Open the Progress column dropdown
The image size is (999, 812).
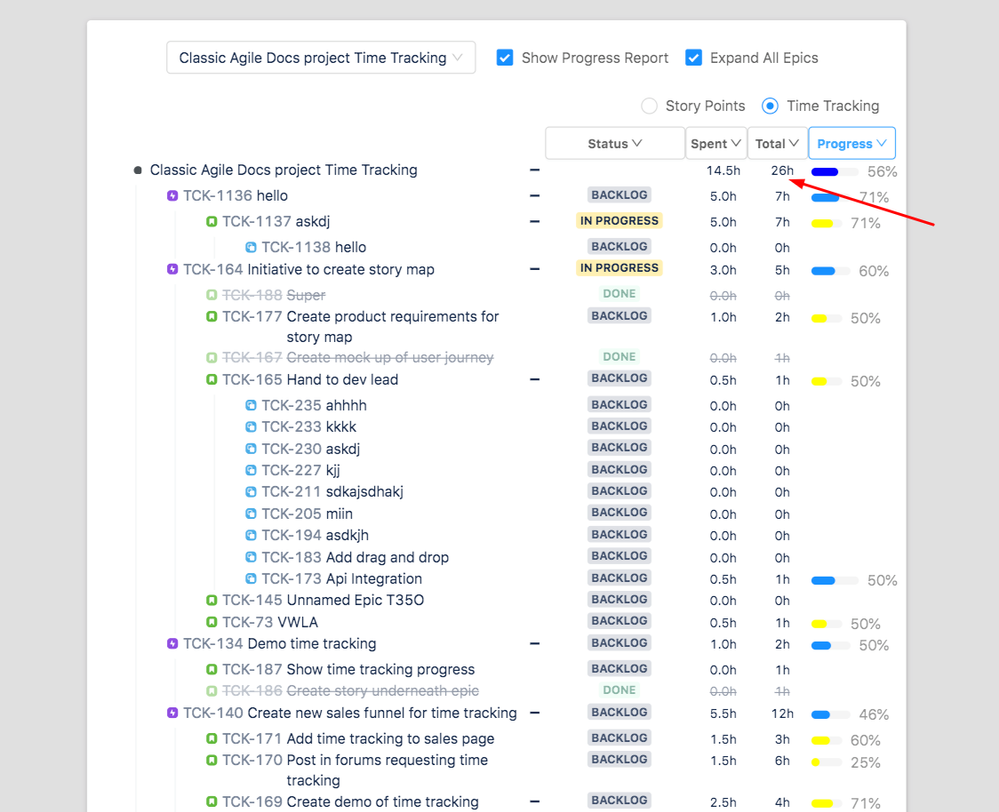[851, 143]
